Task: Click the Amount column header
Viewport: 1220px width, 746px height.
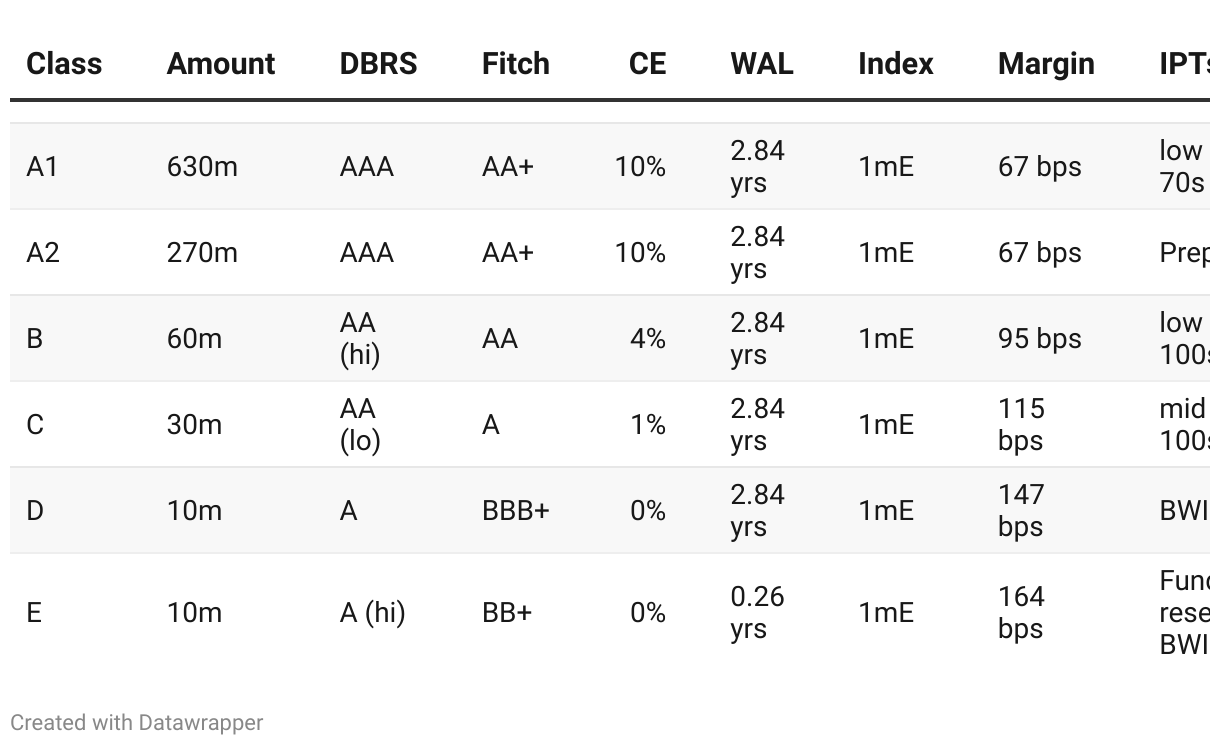Action: tap(221, 64)
